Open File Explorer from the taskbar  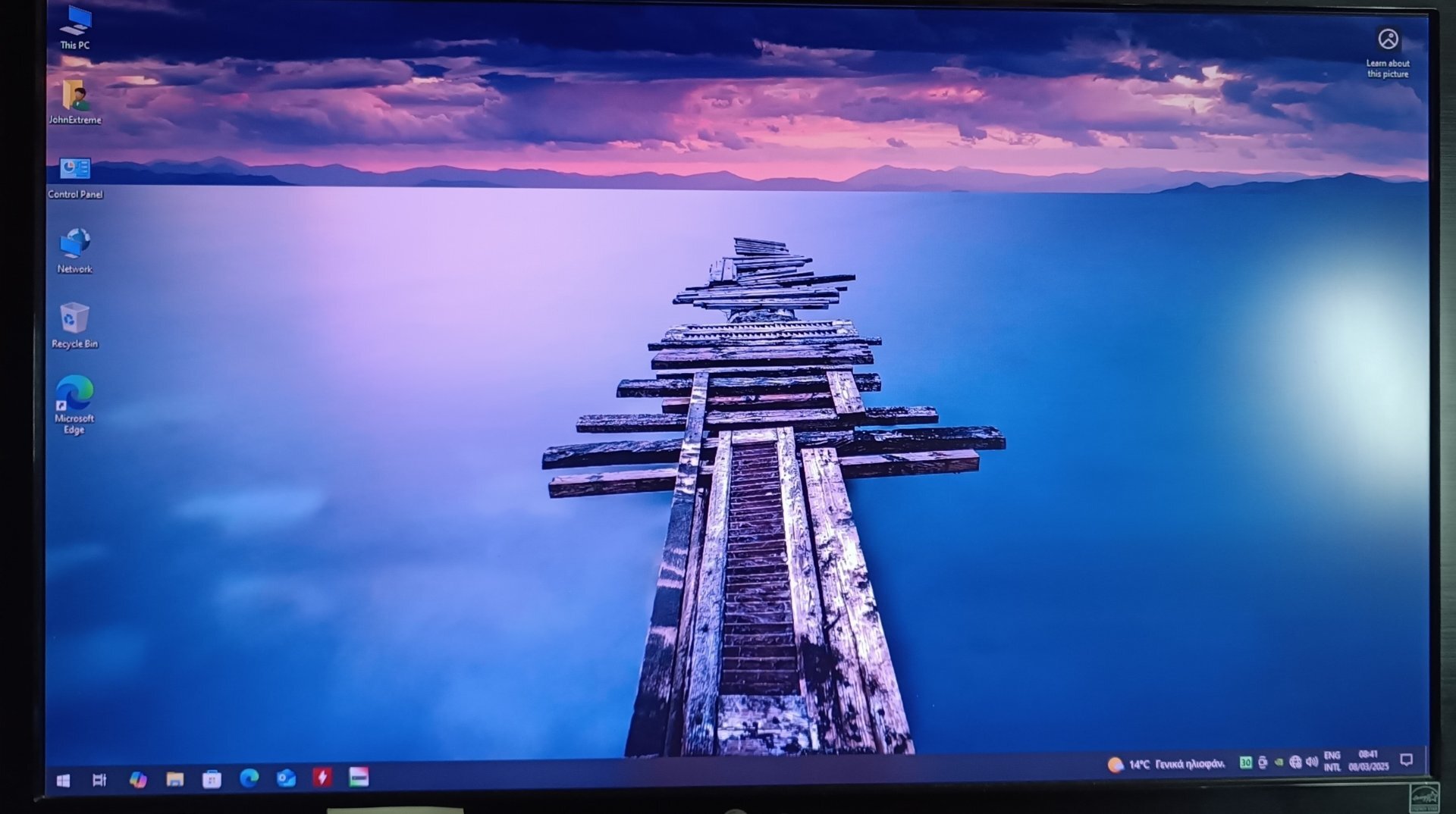175,779
